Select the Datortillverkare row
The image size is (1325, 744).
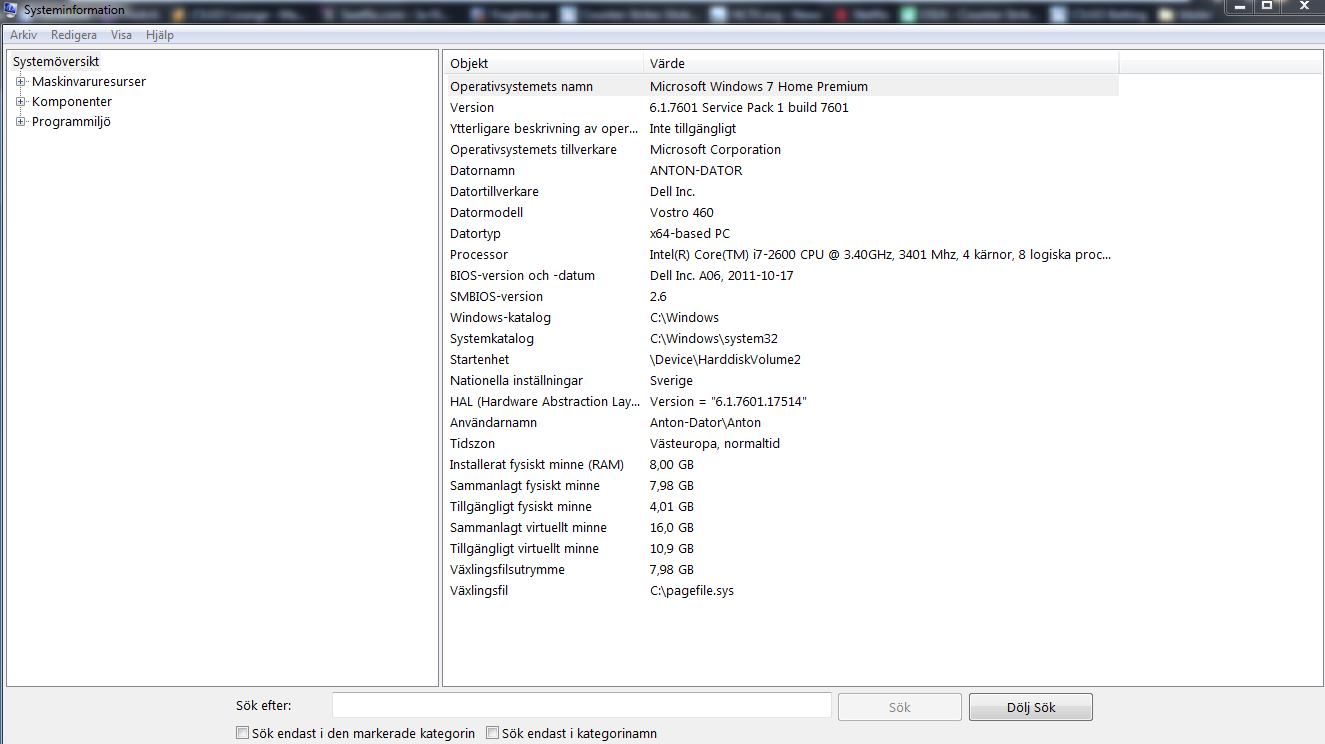coord(781,192)
